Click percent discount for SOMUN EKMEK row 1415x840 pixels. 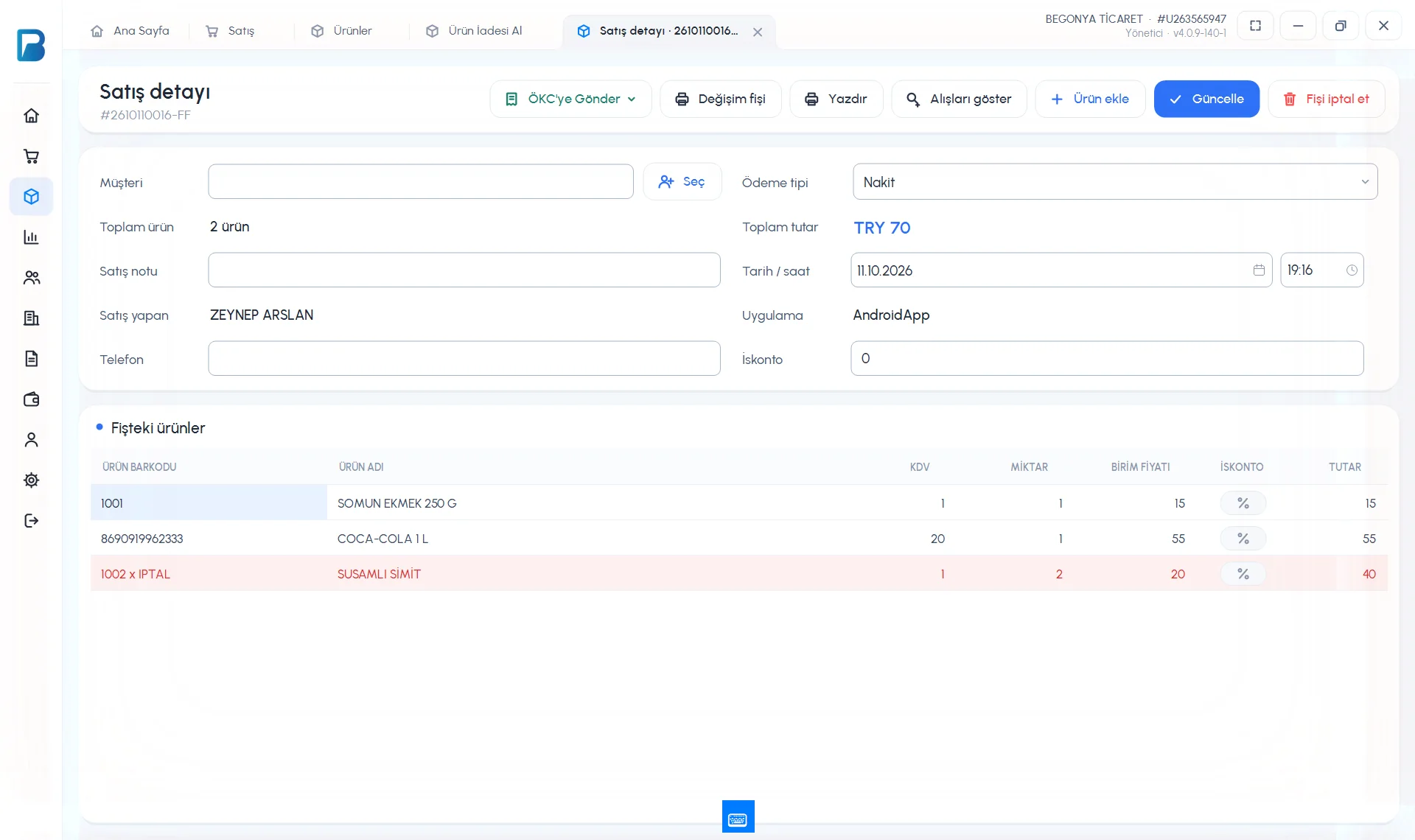tap(1243, 503)
